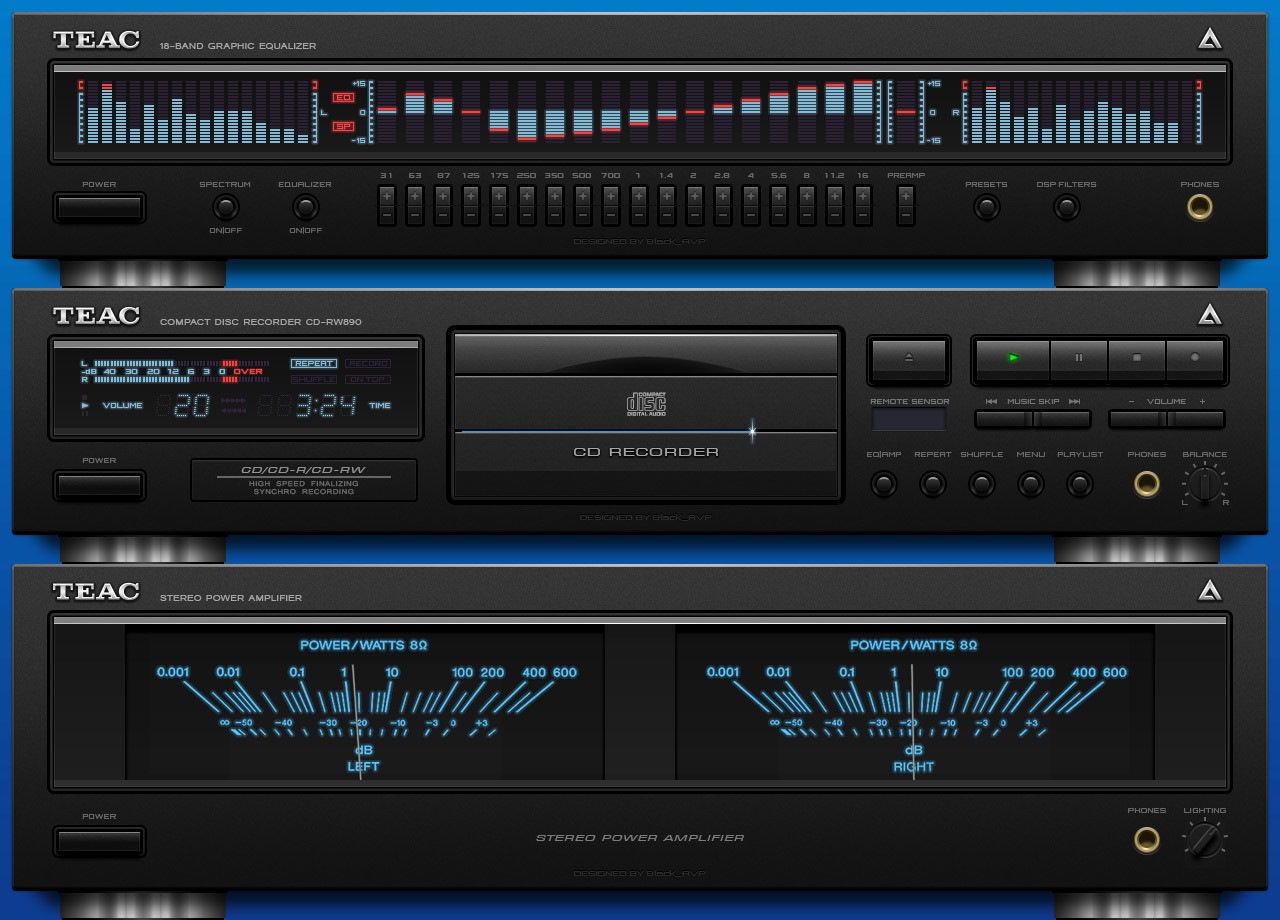
Task: Click the red SP indicator in the equalizer display
Action: [x=343, y=127]
